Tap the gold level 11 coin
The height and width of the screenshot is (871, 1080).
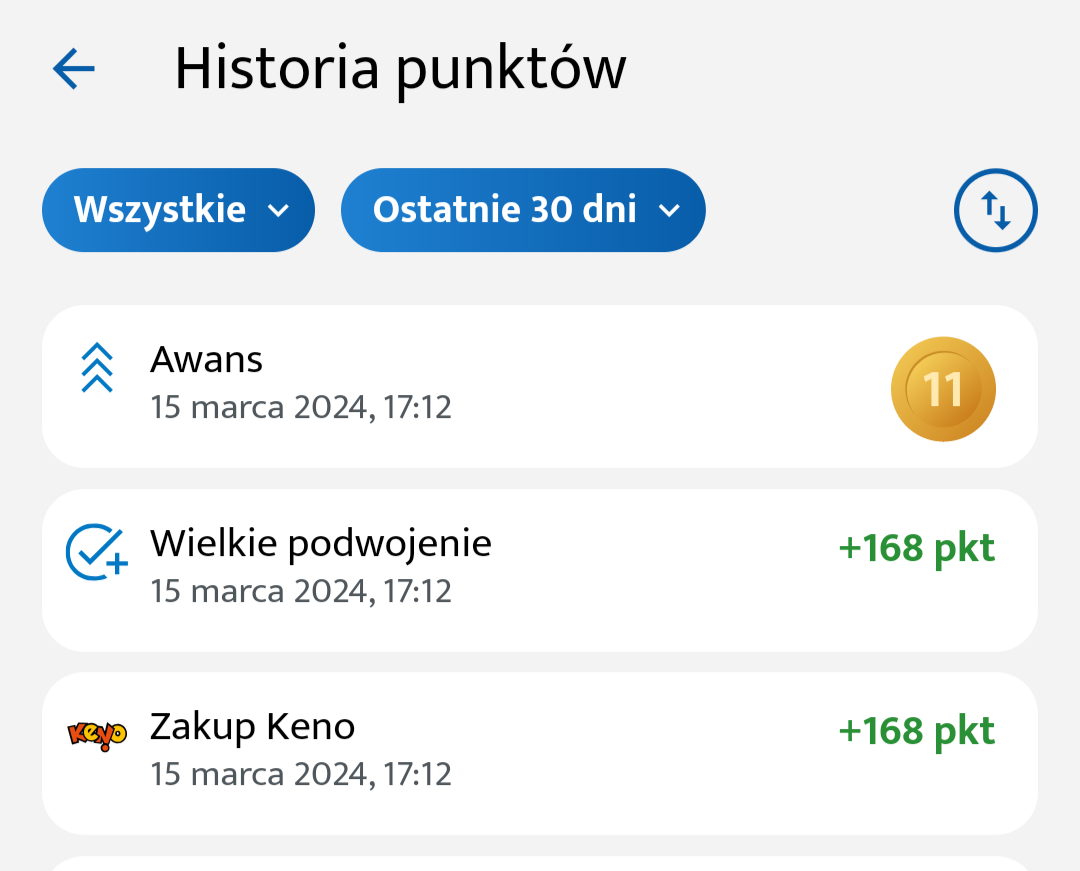[943, 389]
